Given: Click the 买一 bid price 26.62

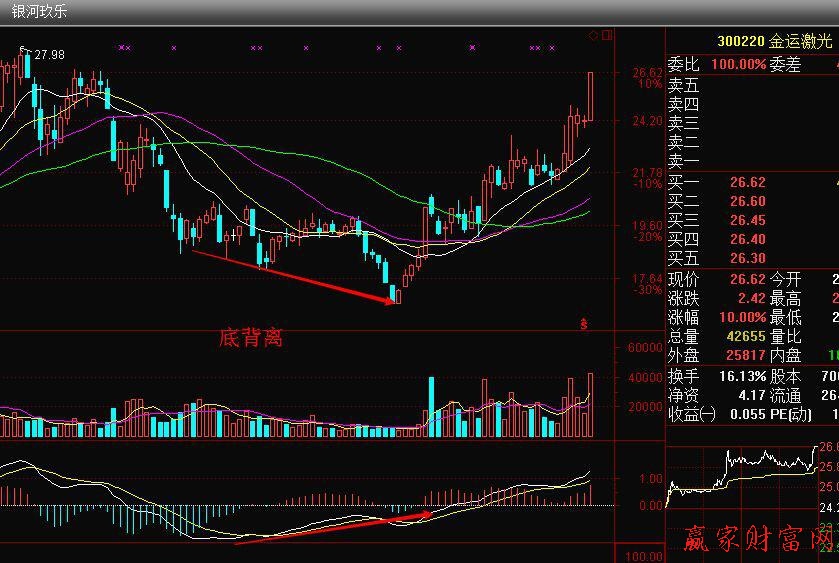Looking at the screenshot, I should [x=747, y=182].
